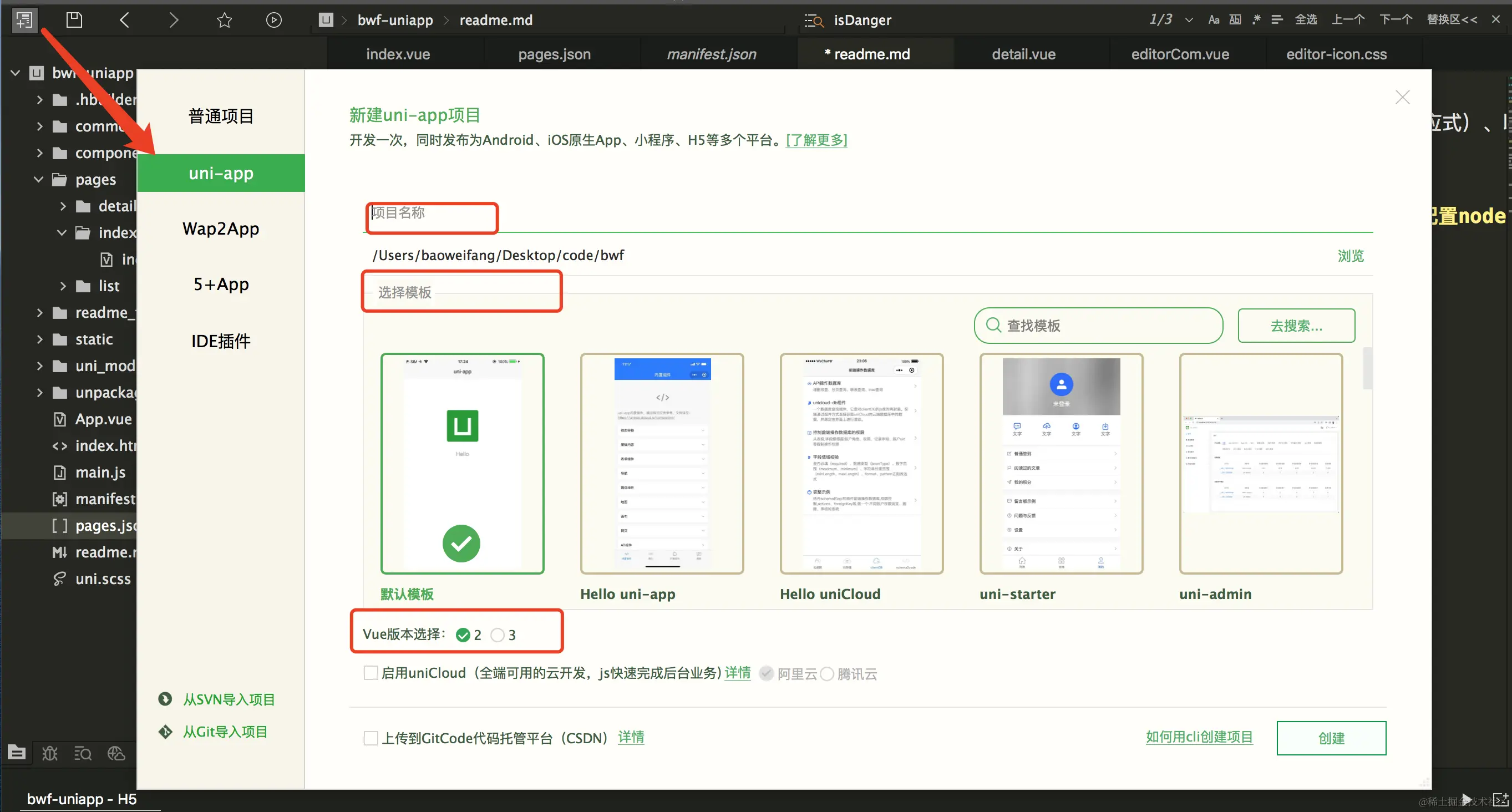1512x812 pixels.
Task: Switch to the manifest.json tab
Action: tap(711, 54)
